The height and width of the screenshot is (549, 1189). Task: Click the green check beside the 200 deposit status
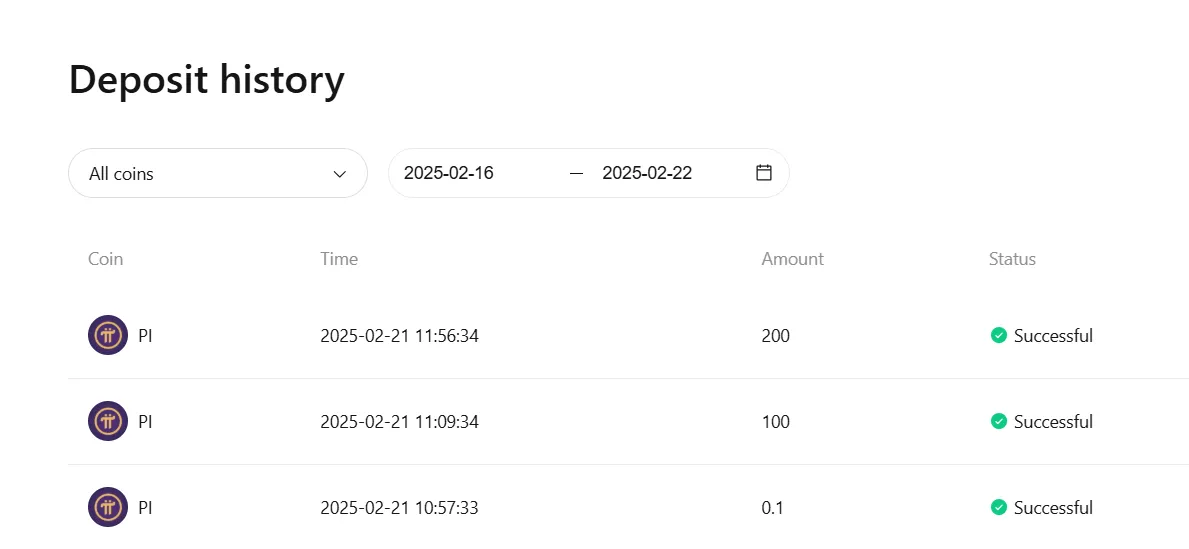(x=999, y=335)
